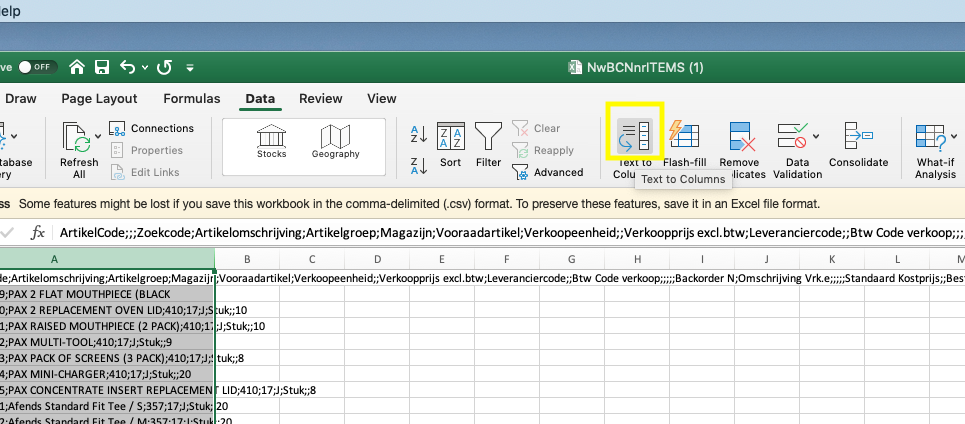Choose the Stocks data type
This screenshot has width=965, height=424.
(x=271, y=143)
